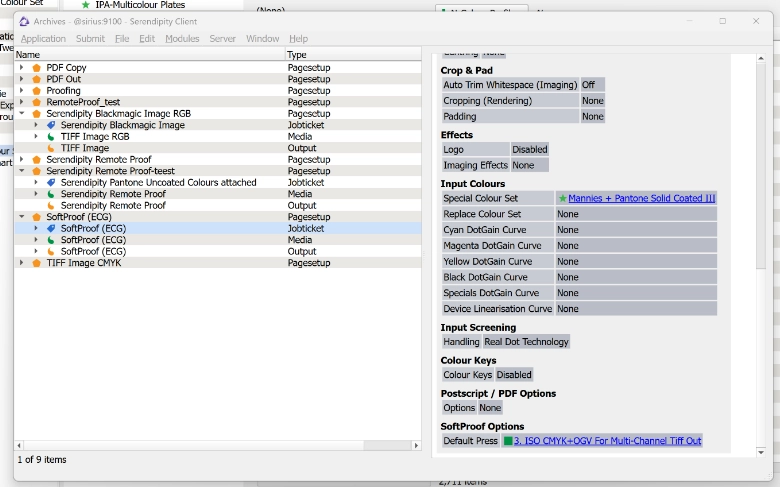Open the Modules menu
Viewport: 780px width, 487px height.
click(182, 39)
